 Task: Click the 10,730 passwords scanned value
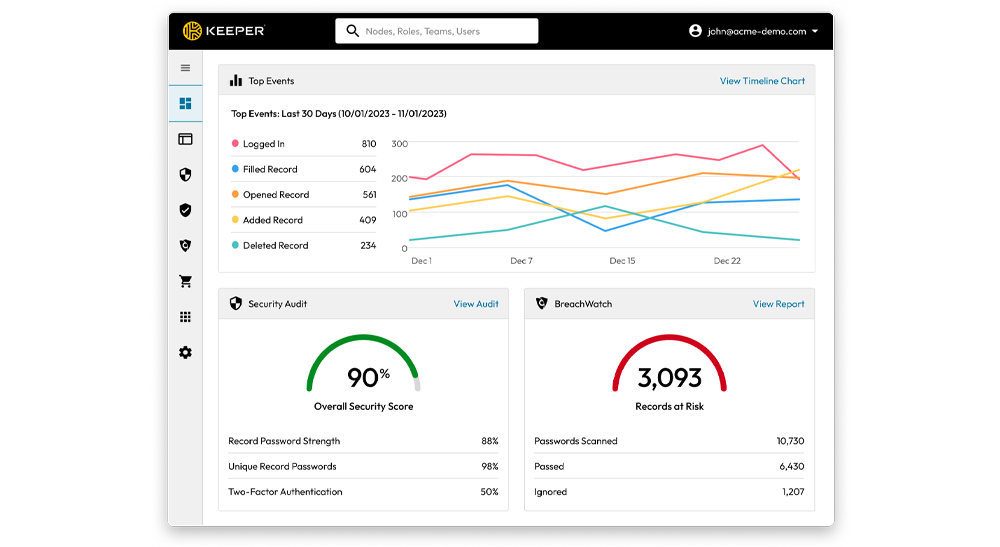pos(790,441)
